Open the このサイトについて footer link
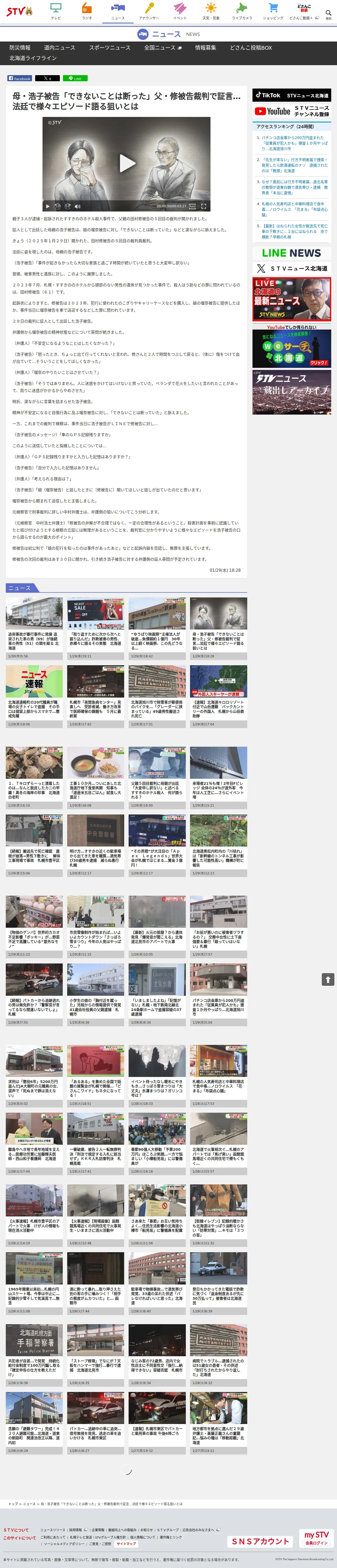Screen dimensions: 337x1568 [x=19, y=1538]
